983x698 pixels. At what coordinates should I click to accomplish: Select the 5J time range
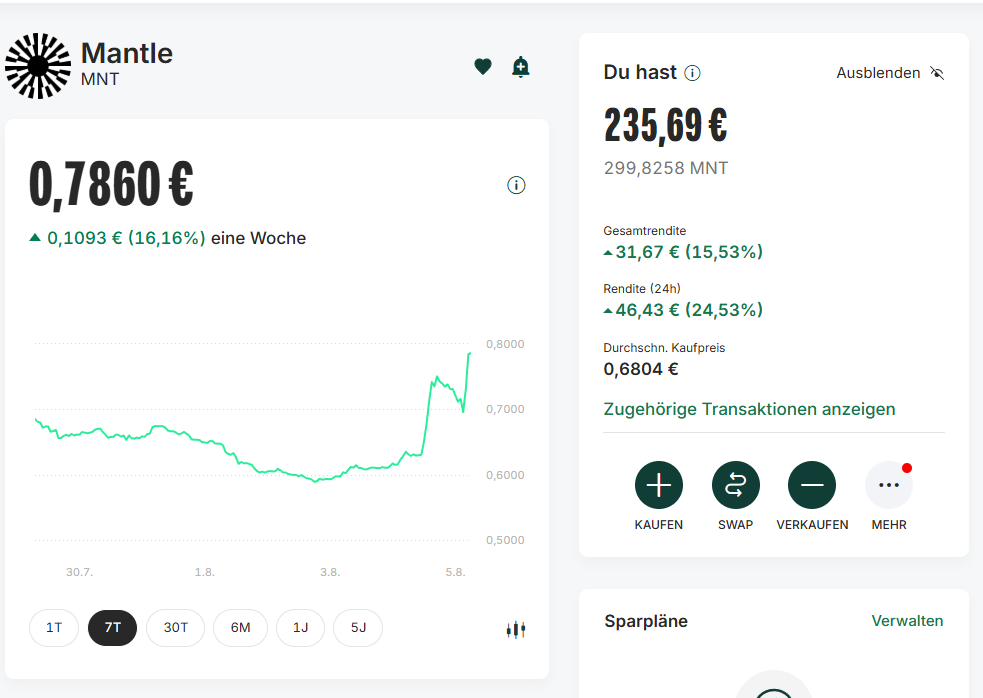point(358,628)
